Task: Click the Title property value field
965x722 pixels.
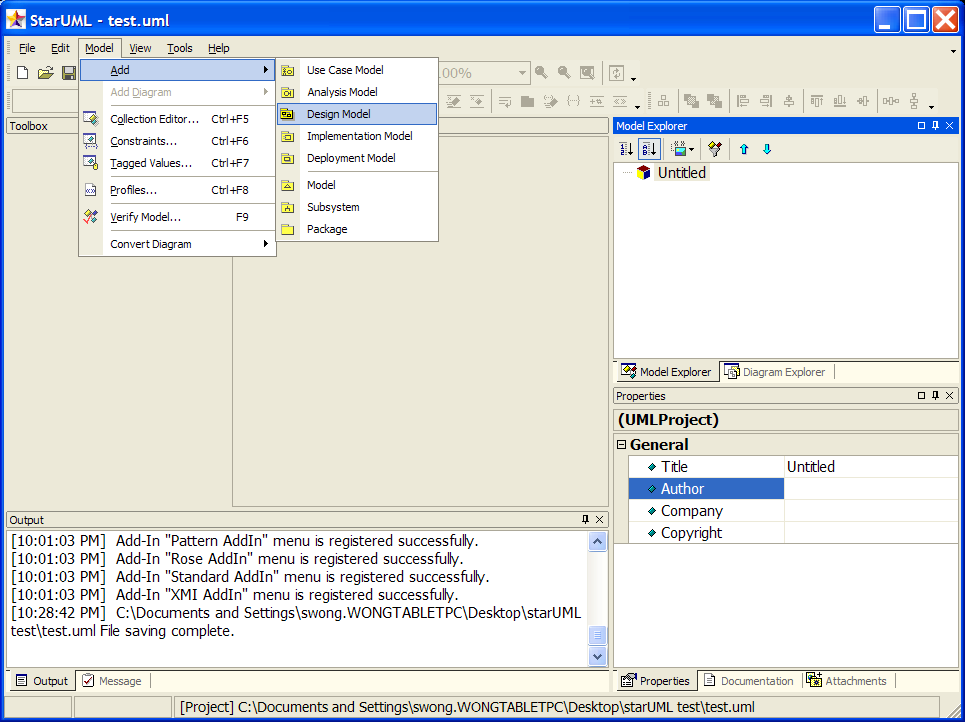Action: (871, 467)
